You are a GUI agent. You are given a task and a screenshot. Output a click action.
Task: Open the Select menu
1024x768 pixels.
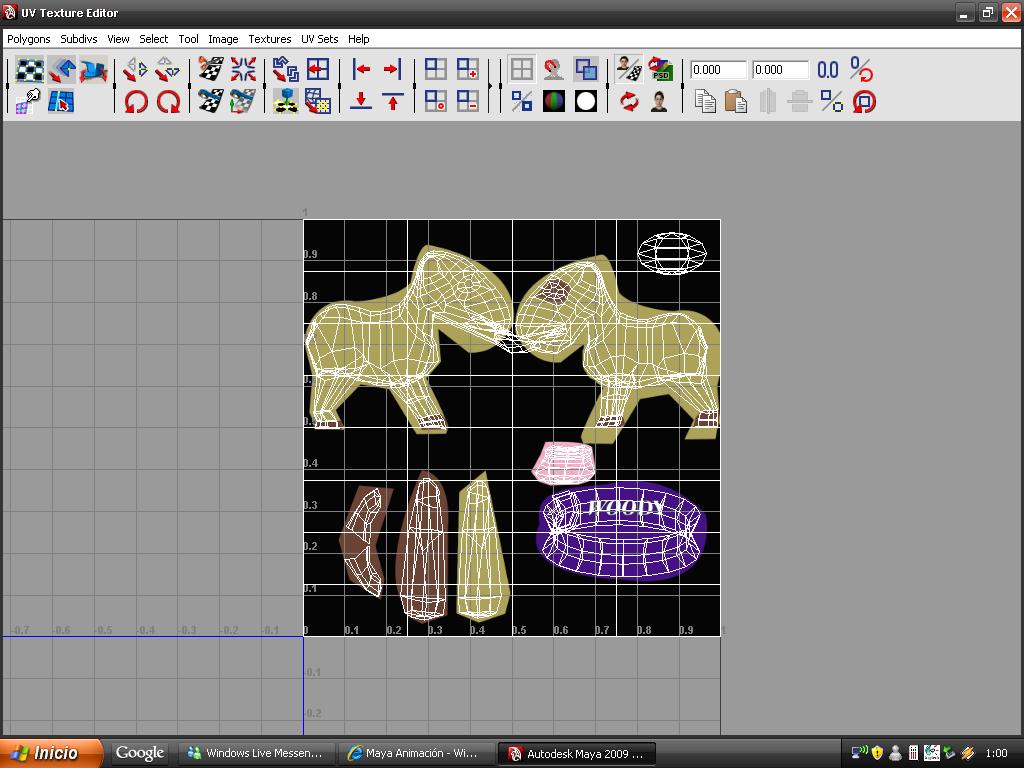(153, 39)
